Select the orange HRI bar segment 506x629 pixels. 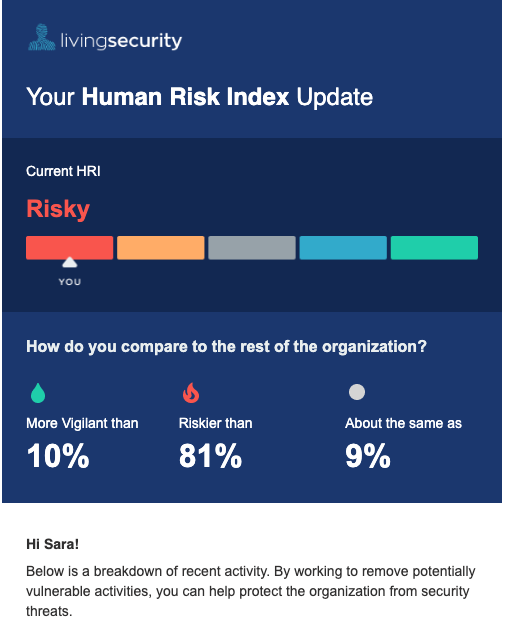point(161,248)
